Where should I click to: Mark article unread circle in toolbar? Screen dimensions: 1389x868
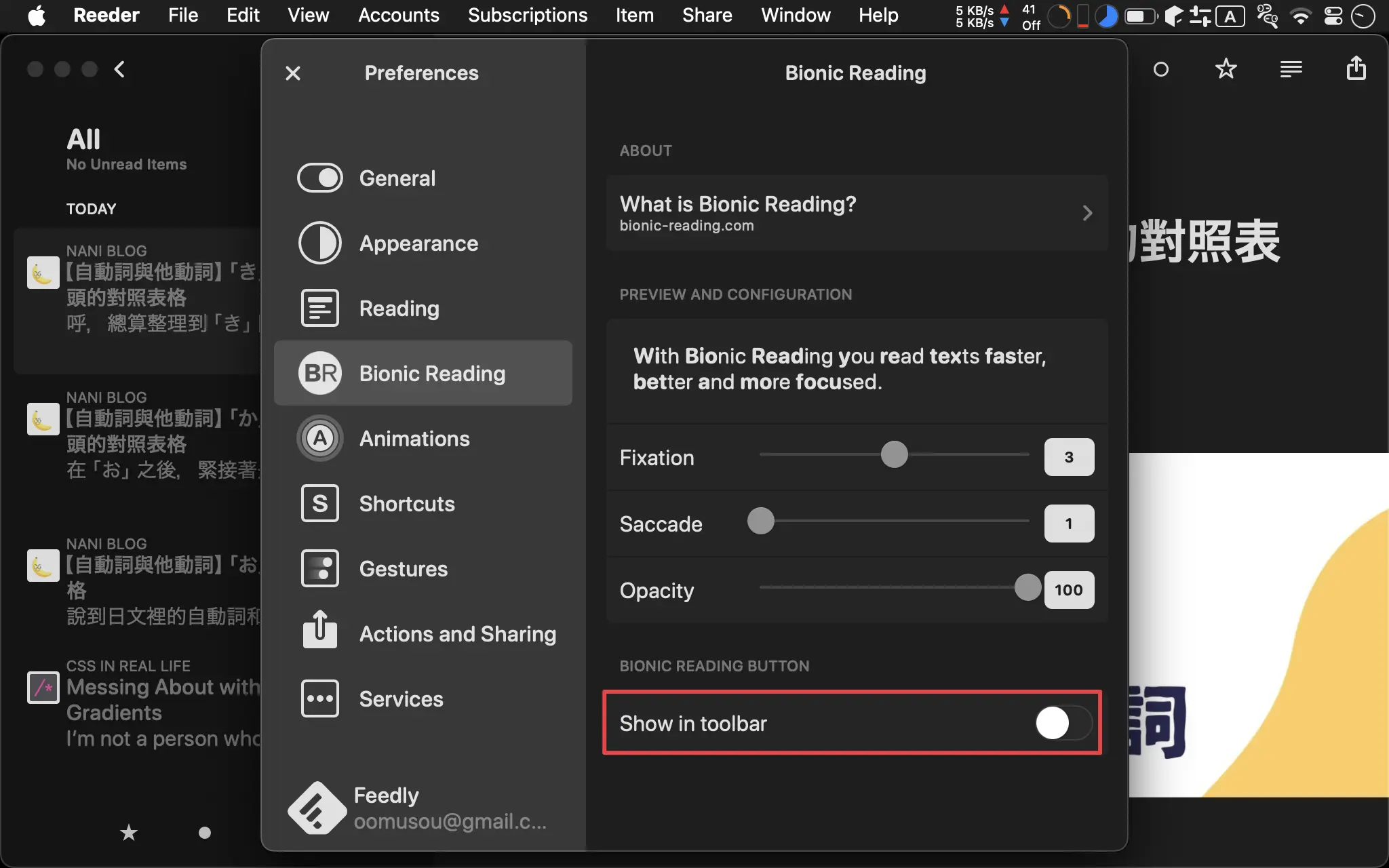pos(1160,69)
